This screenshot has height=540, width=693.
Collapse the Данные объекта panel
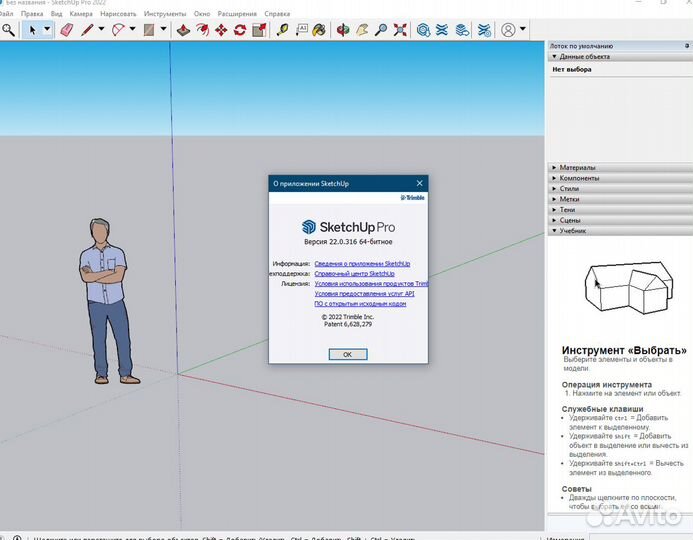coord(620,57)
